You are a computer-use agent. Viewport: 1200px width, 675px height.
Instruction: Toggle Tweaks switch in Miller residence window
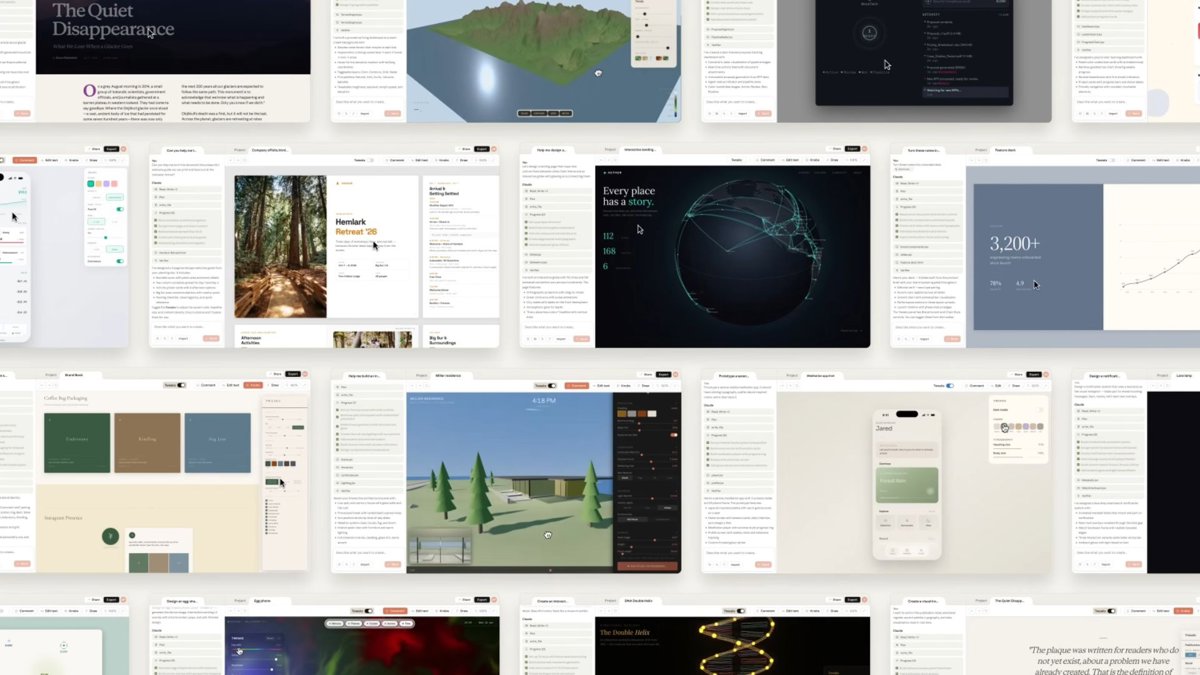click(x=552, y=385)
